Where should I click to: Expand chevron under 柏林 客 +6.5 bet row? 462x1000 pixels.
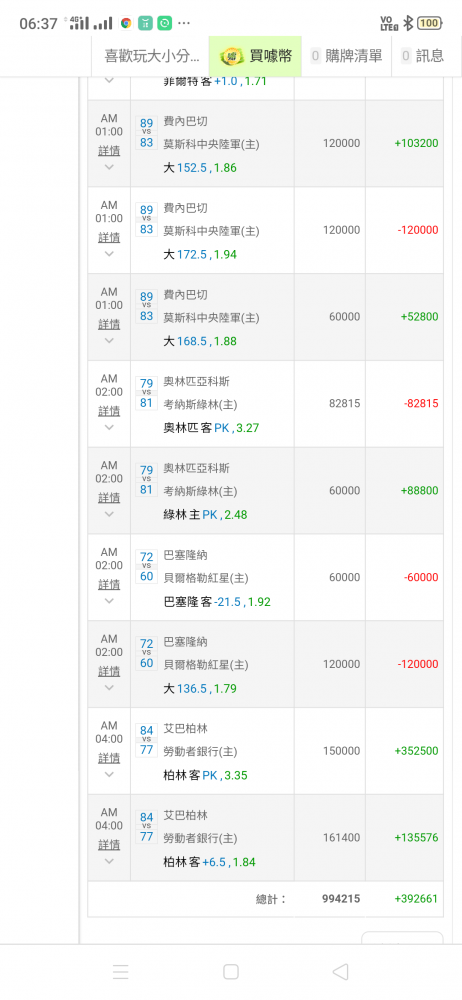(x=109, y=861)
